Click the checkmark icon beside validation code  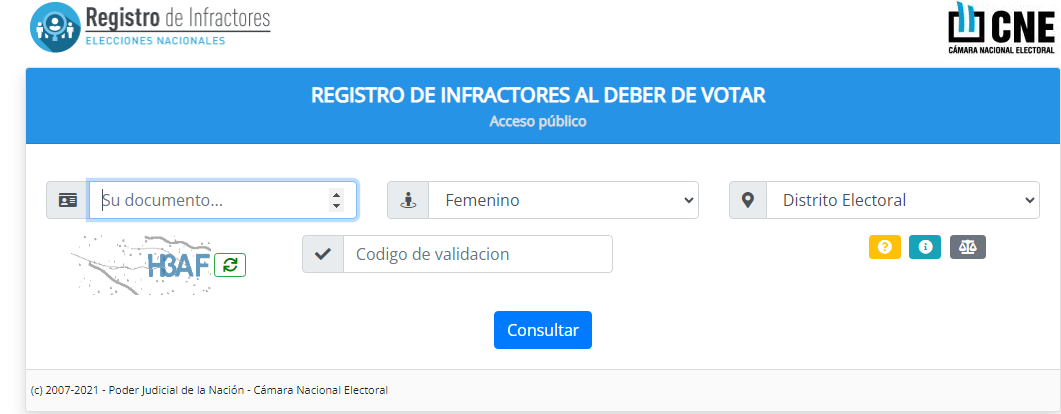coord(323,254)
